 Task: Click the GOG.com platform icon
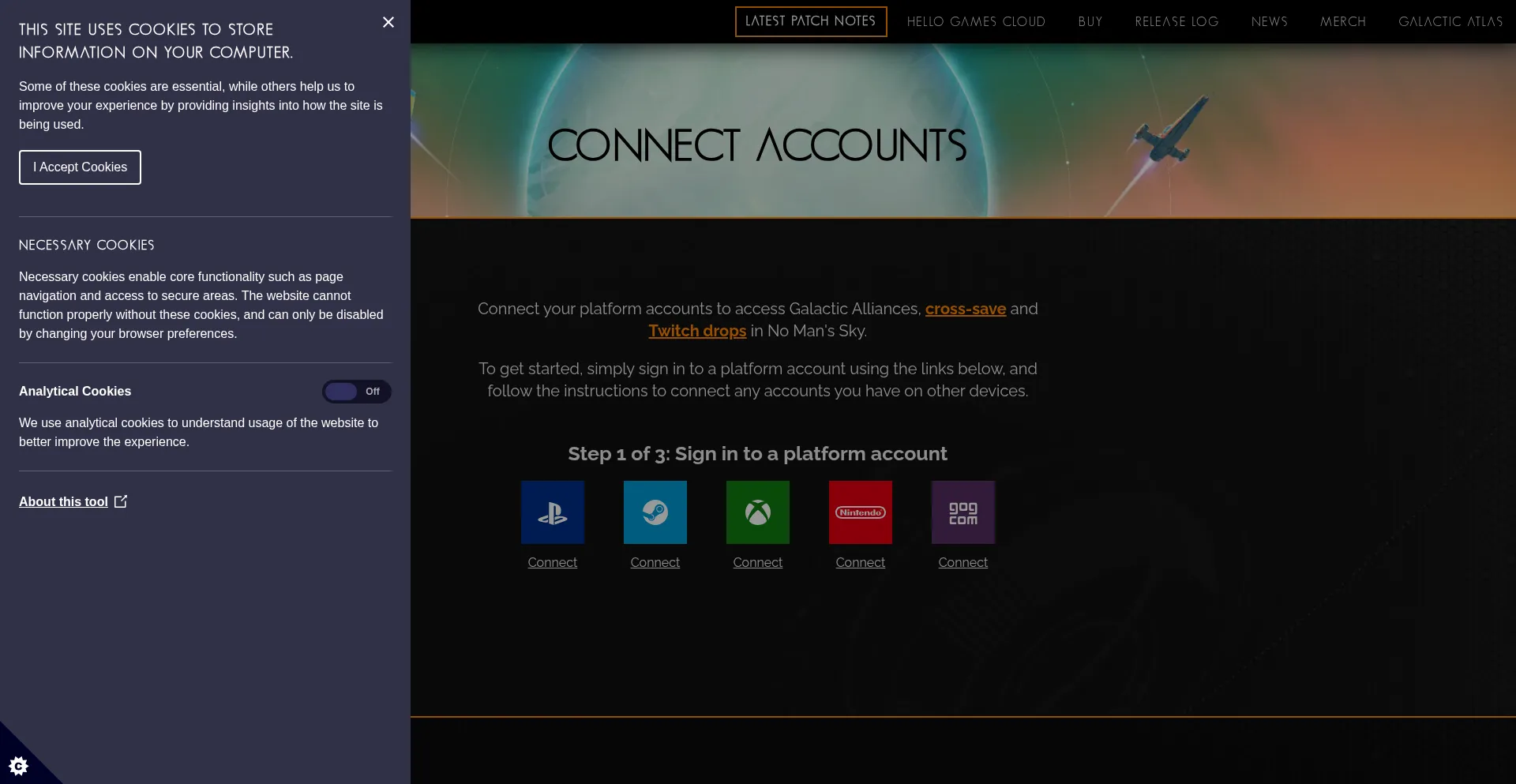click(963, 512)
